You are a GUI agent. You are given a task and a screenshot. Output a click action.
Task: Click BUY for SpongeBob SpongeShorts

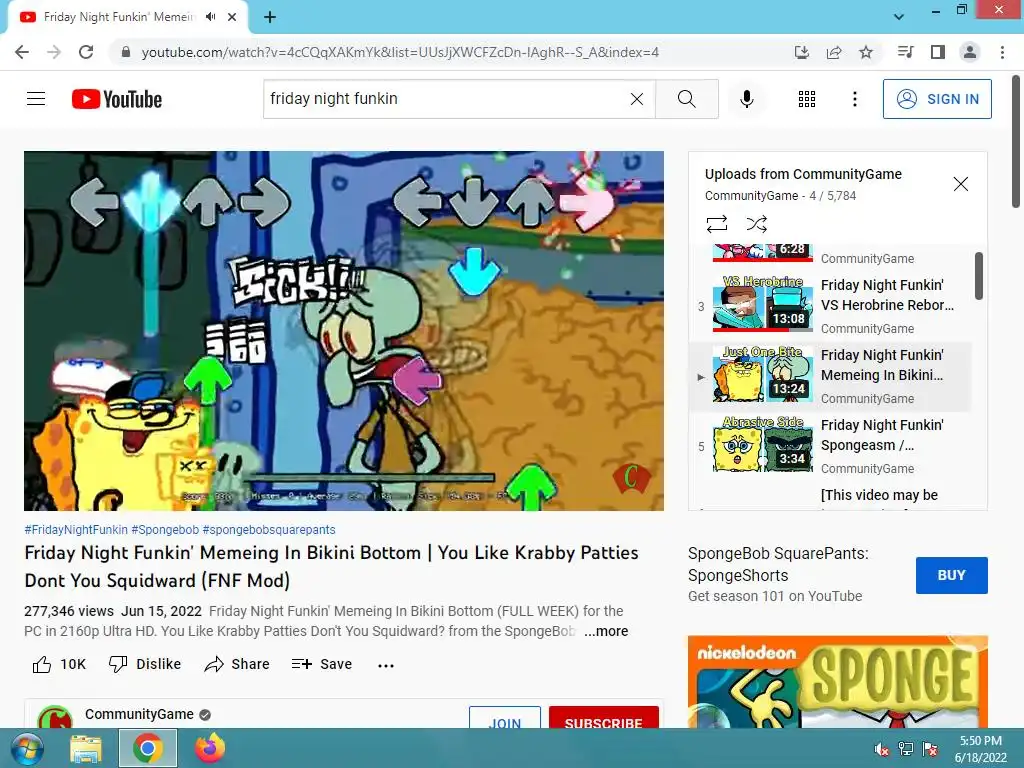[x=952, y=575]
